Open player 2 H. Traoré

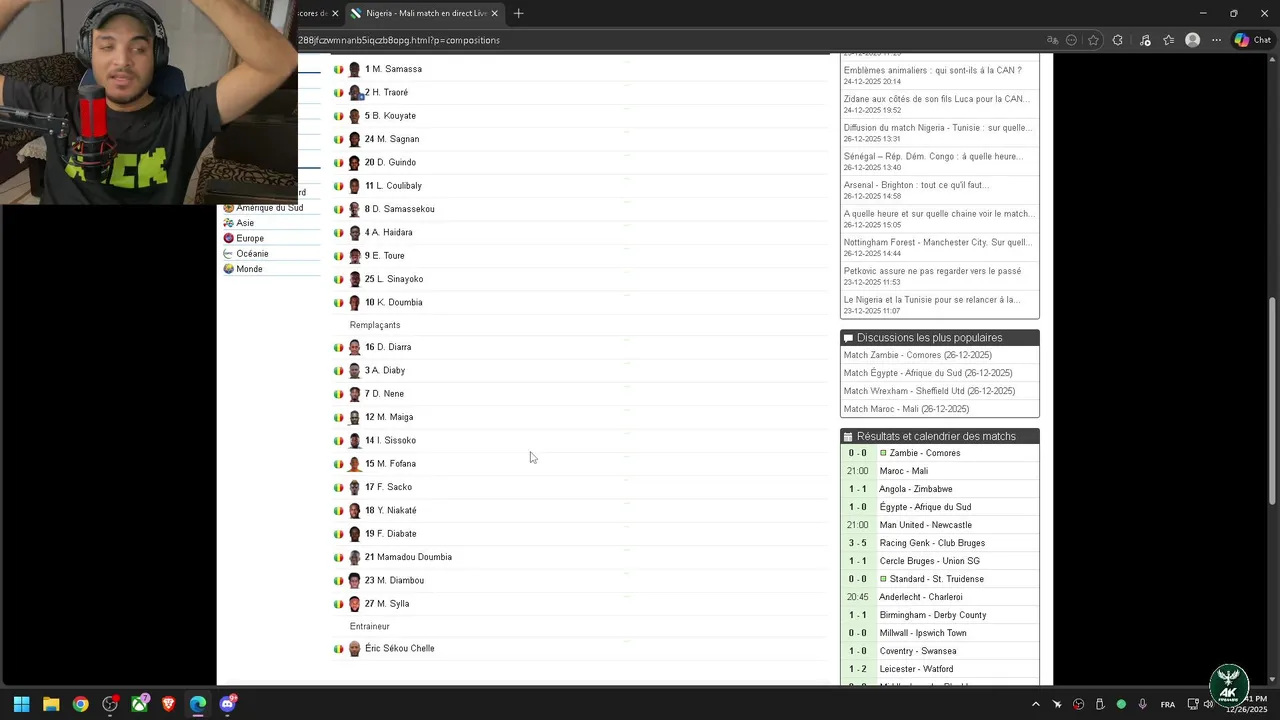(386, 92)
